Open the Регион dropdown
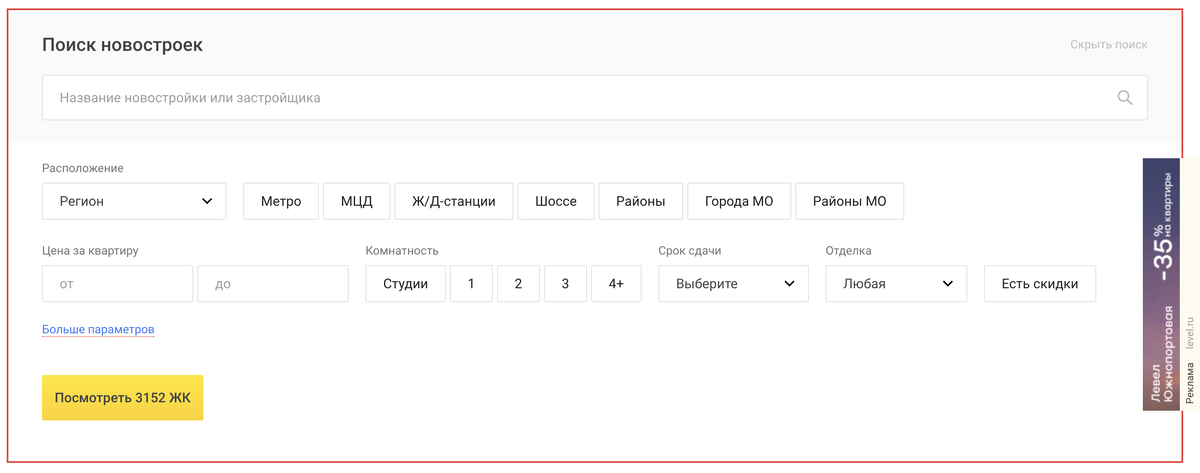 tap(134, 201)
